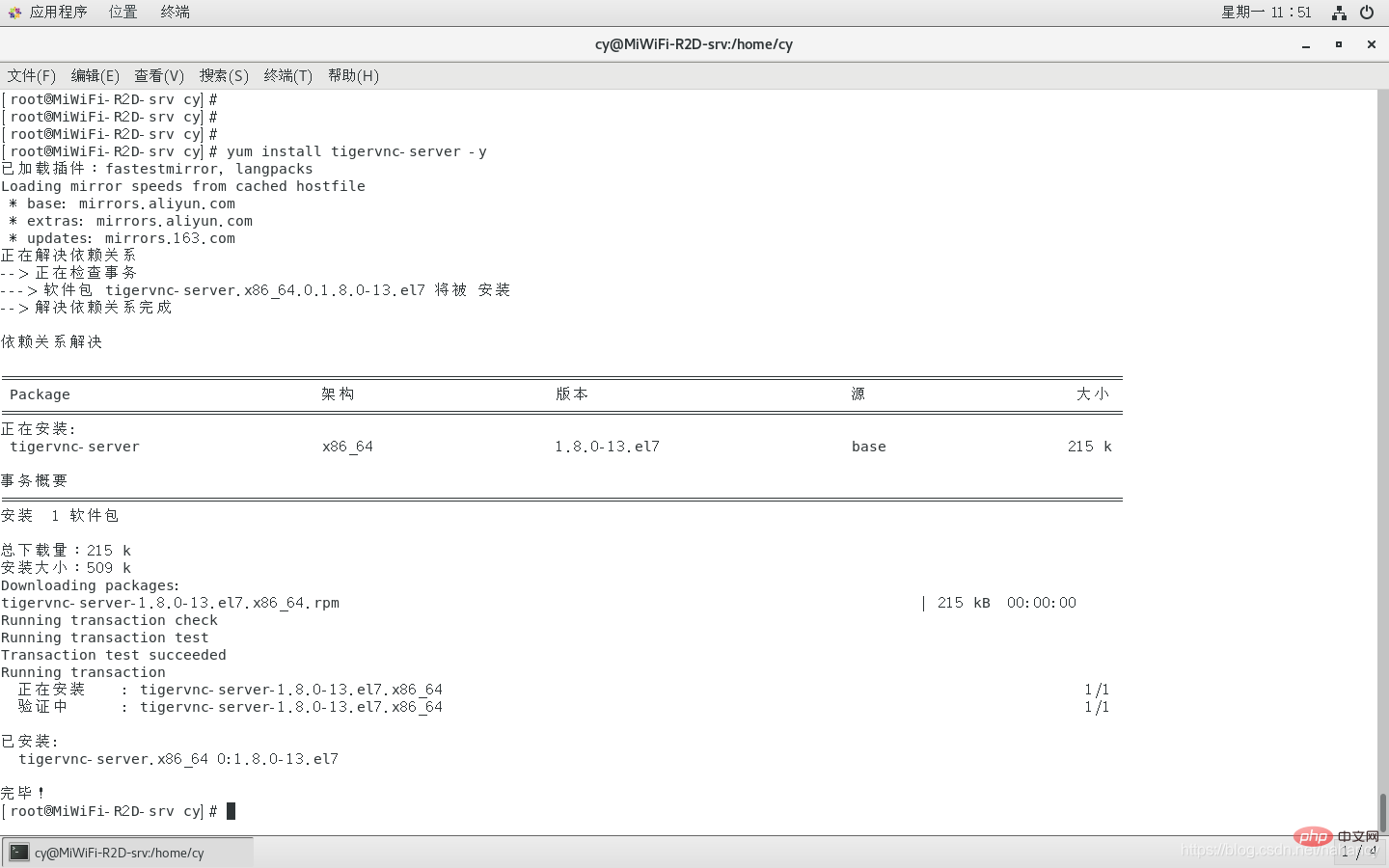This screenshot has height=868, width=1389.
Task: Click the 验证中 verification line
Action: pyautogui.click(x=563, y=707)
